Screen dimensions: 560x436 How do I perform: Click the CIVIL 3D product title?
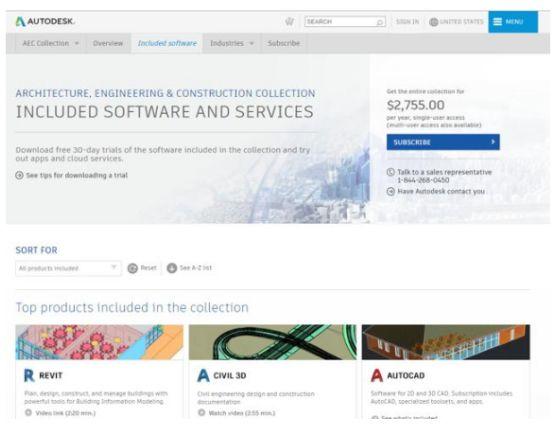click(x=230, y=376)
